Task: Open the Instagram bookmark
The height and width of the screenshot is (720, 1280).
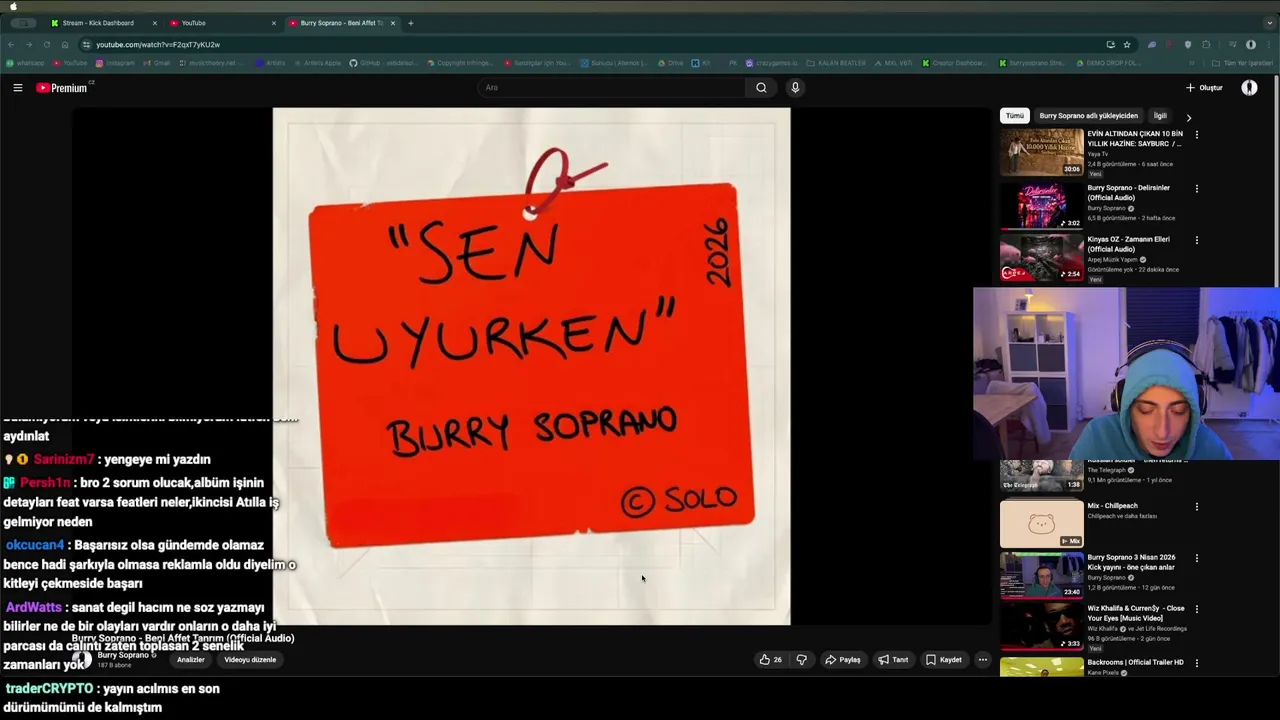Action: (x=115, y=63)
